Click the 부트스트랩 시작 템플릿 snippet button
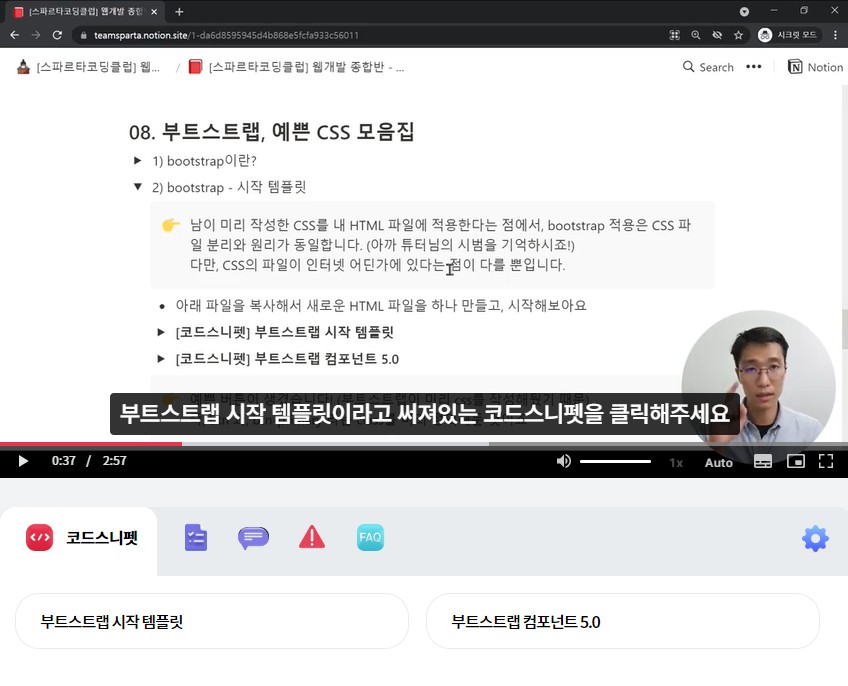The image size is (848, 686). (212, 621)
